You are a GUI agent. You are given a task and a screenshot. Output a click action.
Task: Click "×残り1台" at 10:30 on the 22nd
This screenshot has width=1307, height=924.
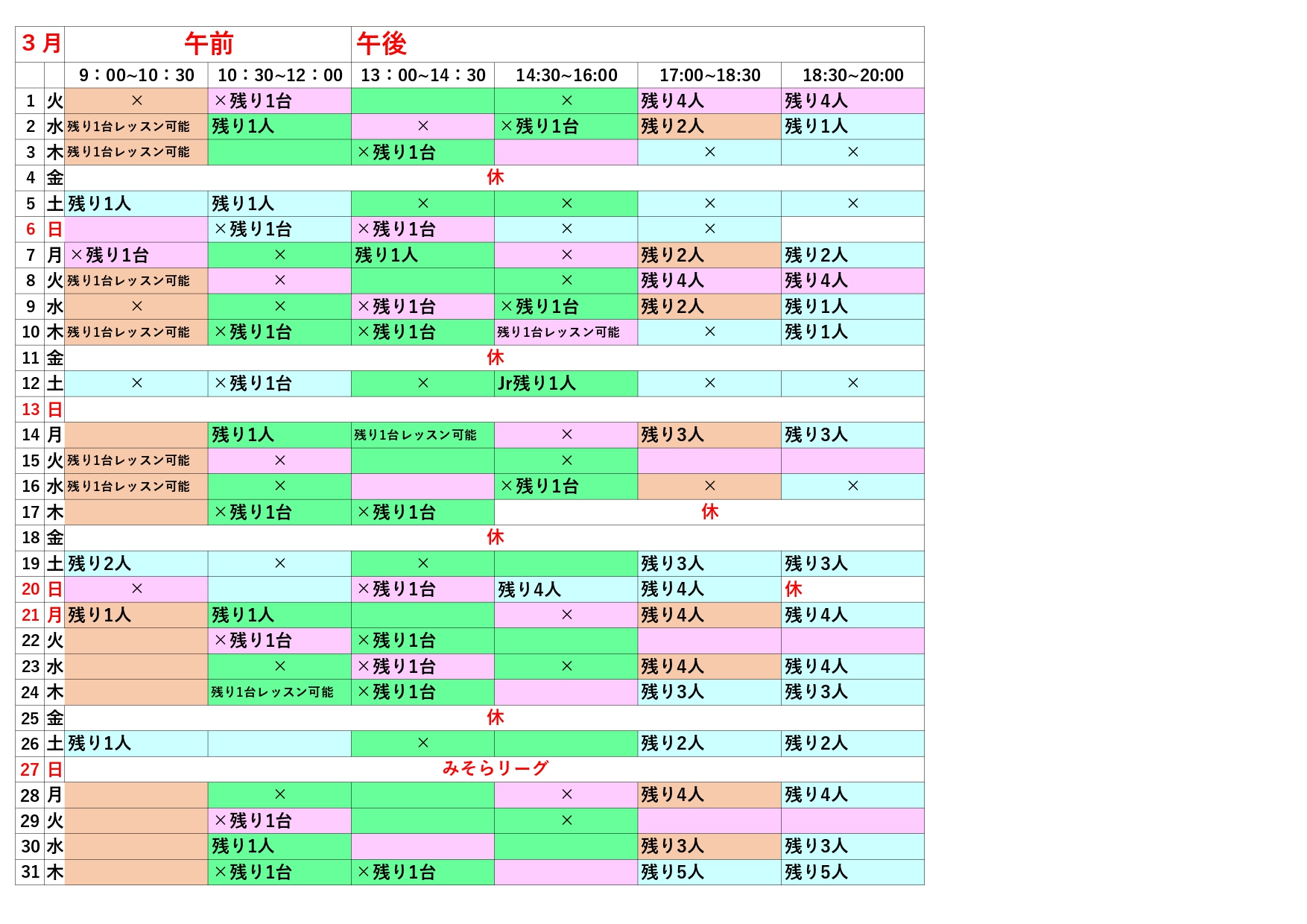253,641
